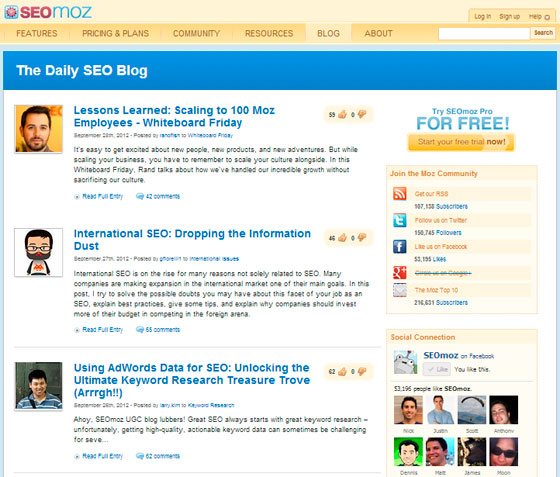Click the RSS feed icon

pyautogui.click(x=400, y=194)
